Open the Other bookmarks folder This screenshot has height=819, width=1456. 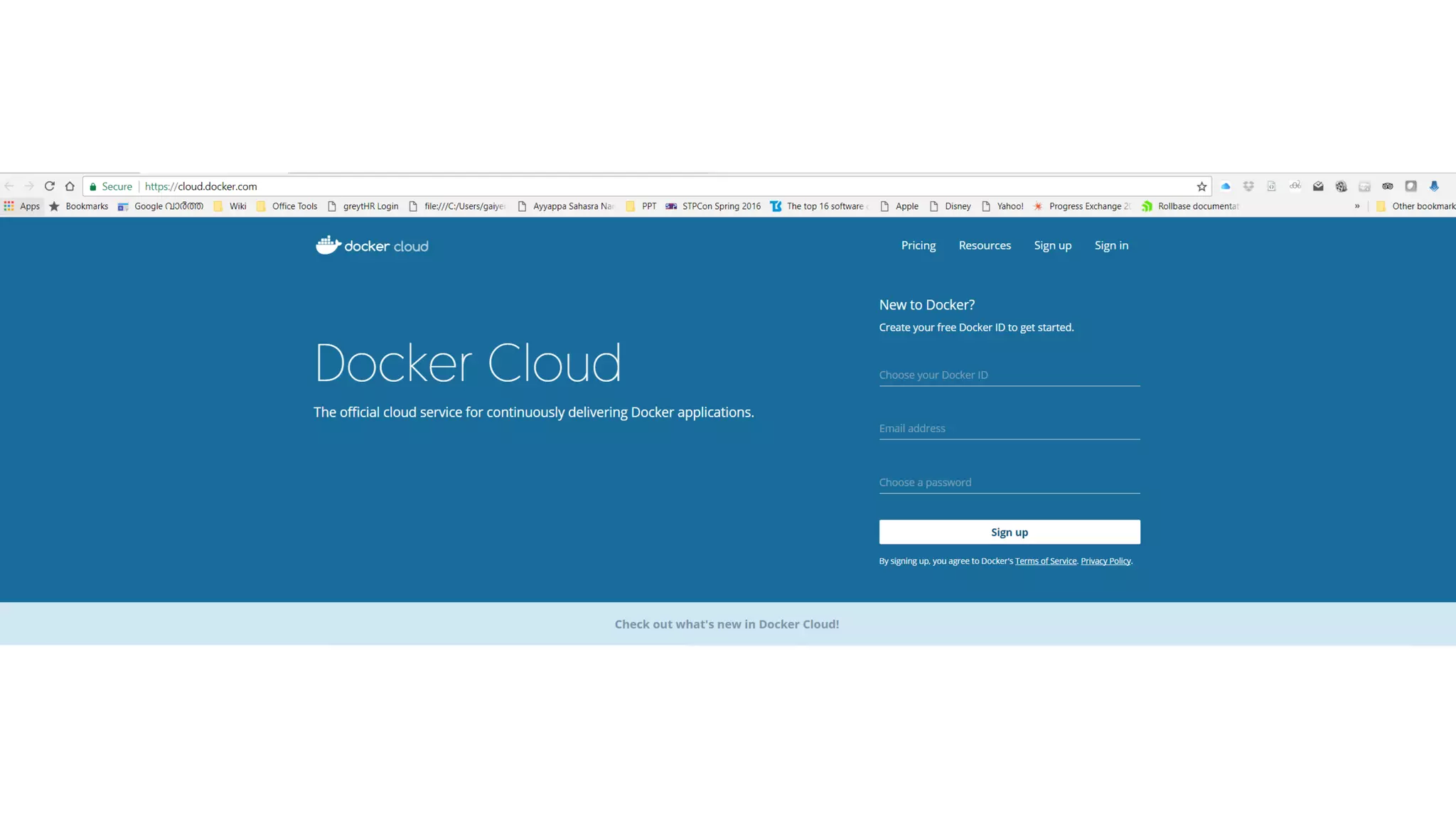(x=1416, y=206)
